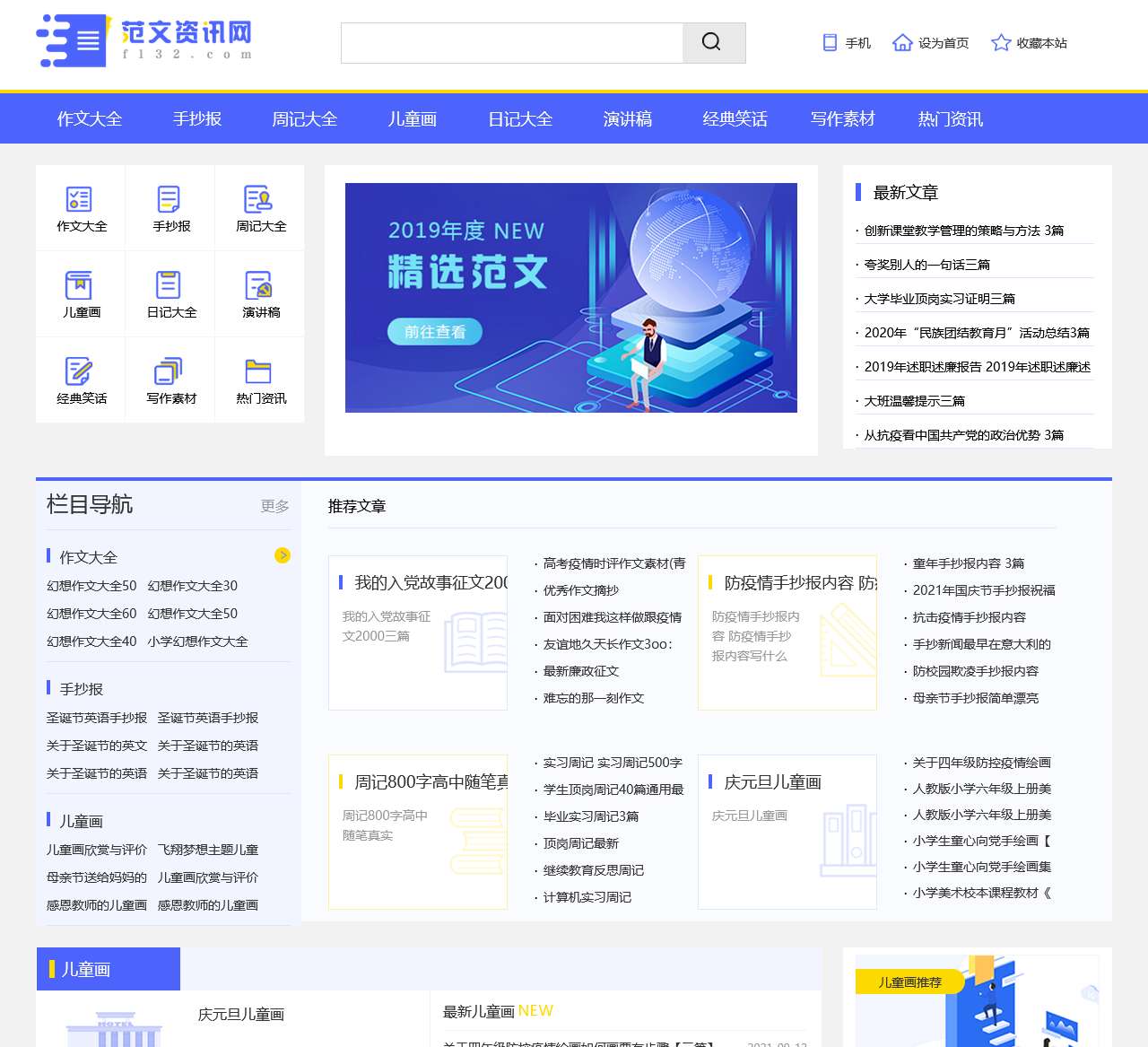Viewport: 1148px width, 1047px height.
Task: Open 难忘的那一刻作文 recommended article
Action: click(594, 698)
